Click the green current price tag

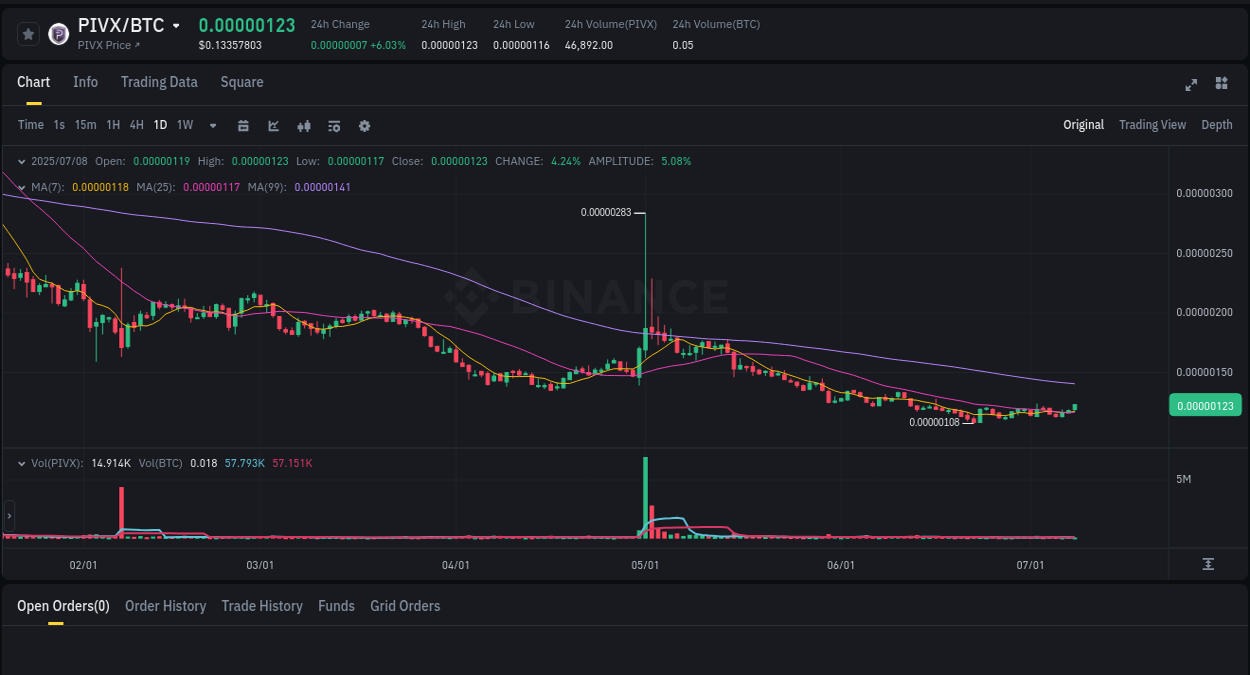1205,405
